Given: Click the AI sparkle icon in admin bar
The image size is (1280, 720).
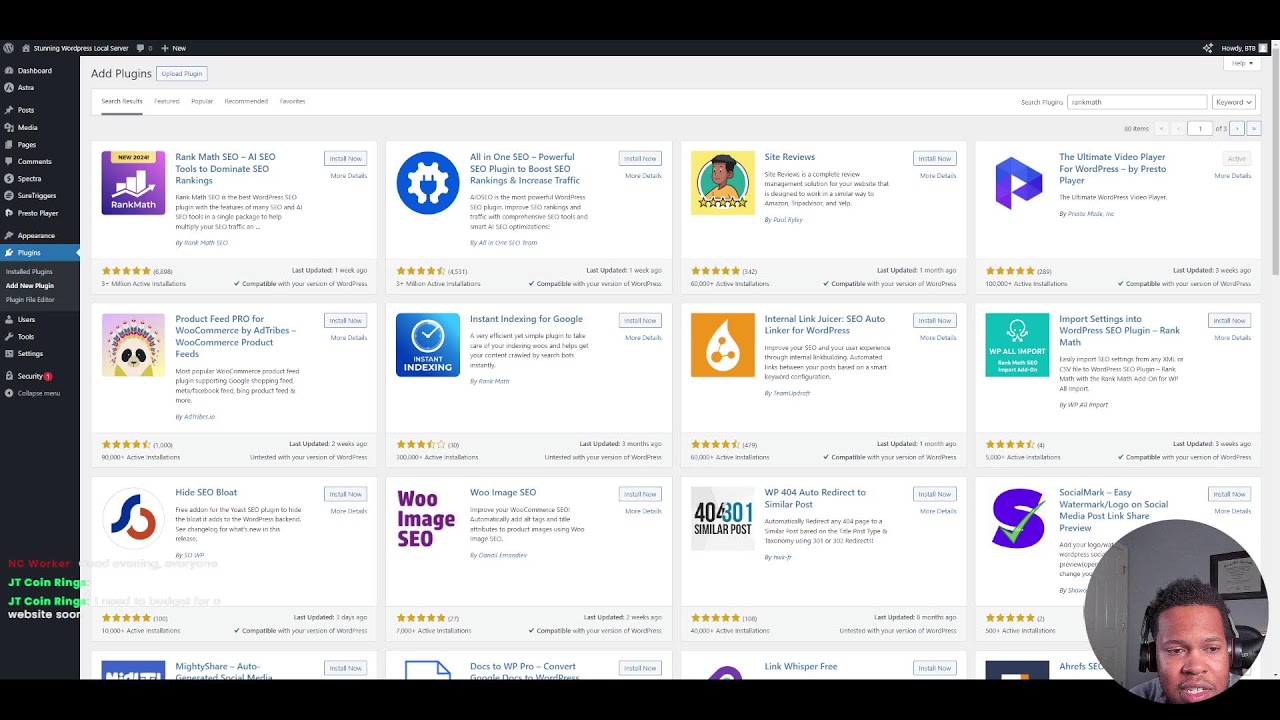Looking at the screenshot, I should (x=1207, y=48).
